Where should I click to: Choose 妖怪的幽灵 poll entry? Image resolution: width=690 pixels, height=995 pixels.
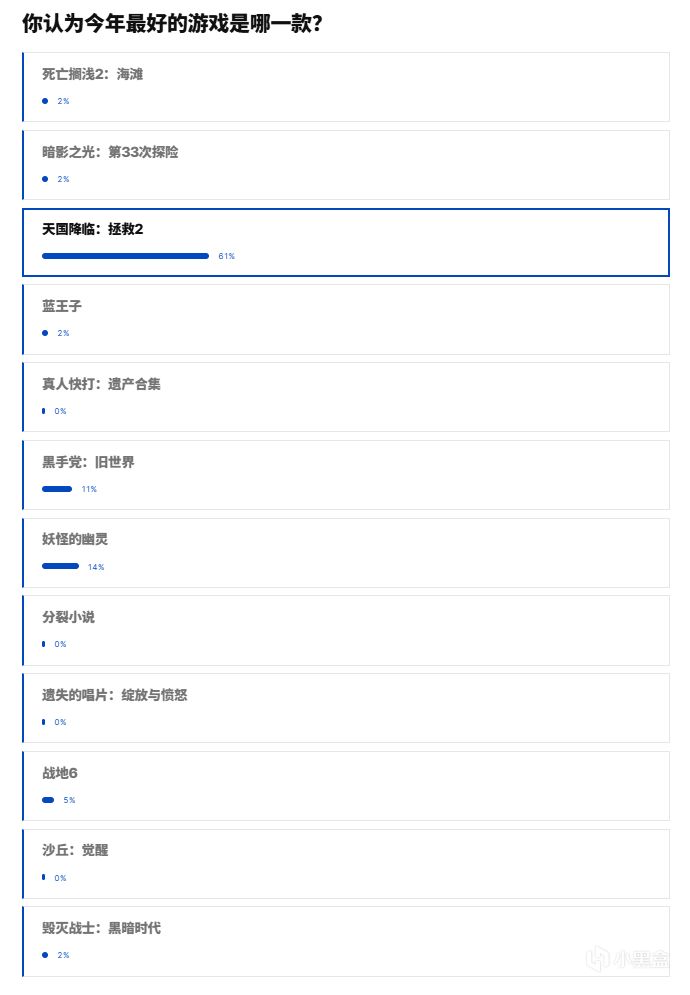(x=345, y=552)
